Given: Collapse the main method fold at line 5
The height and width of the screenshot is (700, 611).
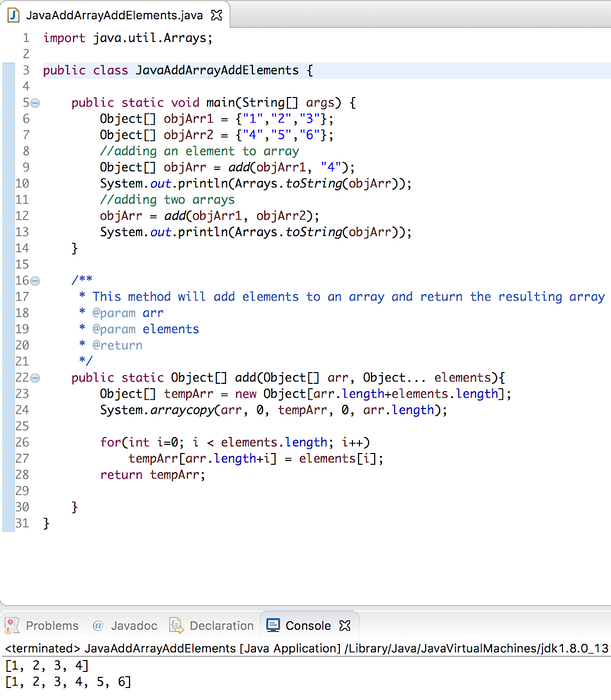Looking at the screenshot, I should tap(35, 103).
